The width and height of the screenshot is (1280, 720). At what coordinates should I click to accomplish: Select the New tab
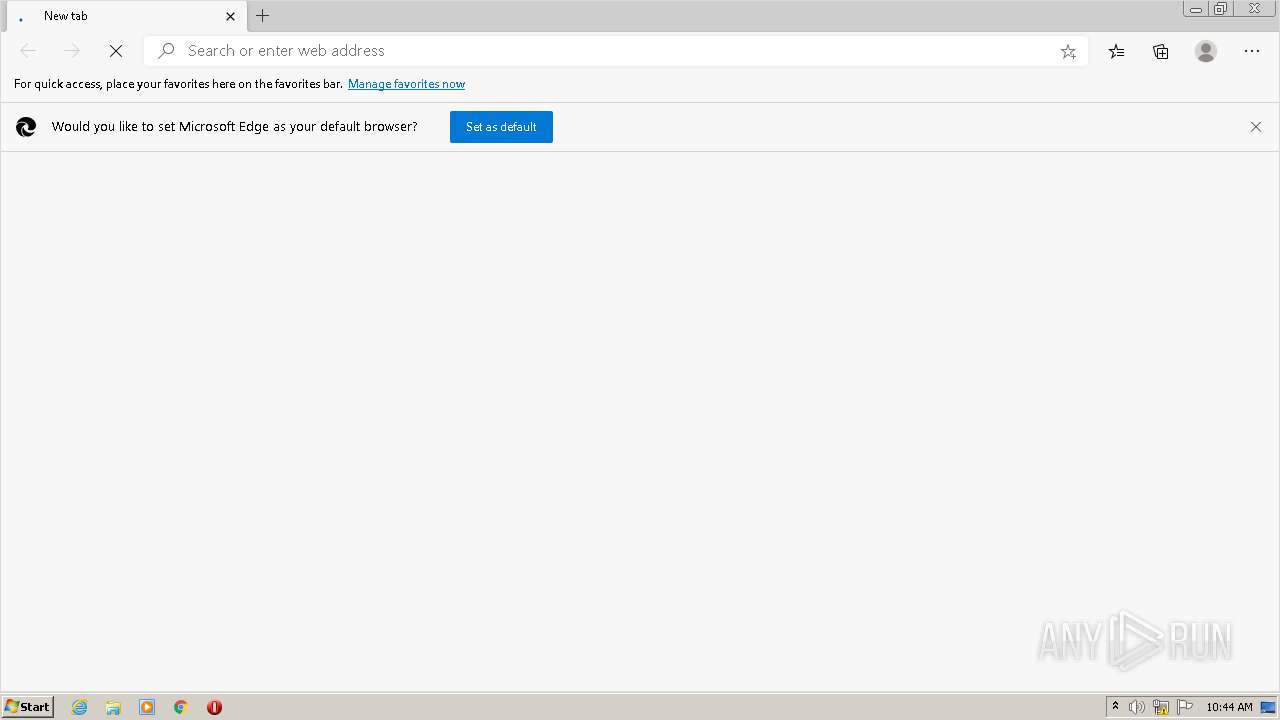[x=125, y=16]
